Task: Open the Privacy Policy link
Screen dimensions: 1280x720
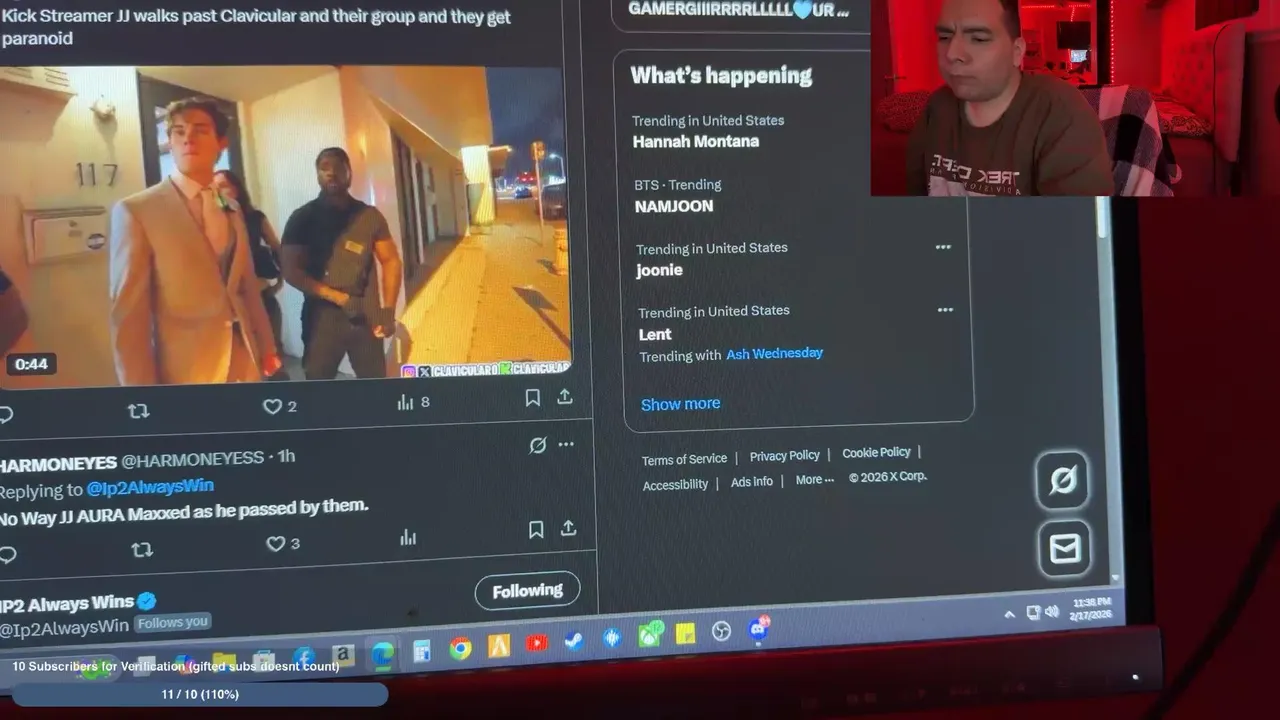Action: [x=784, y=456]
